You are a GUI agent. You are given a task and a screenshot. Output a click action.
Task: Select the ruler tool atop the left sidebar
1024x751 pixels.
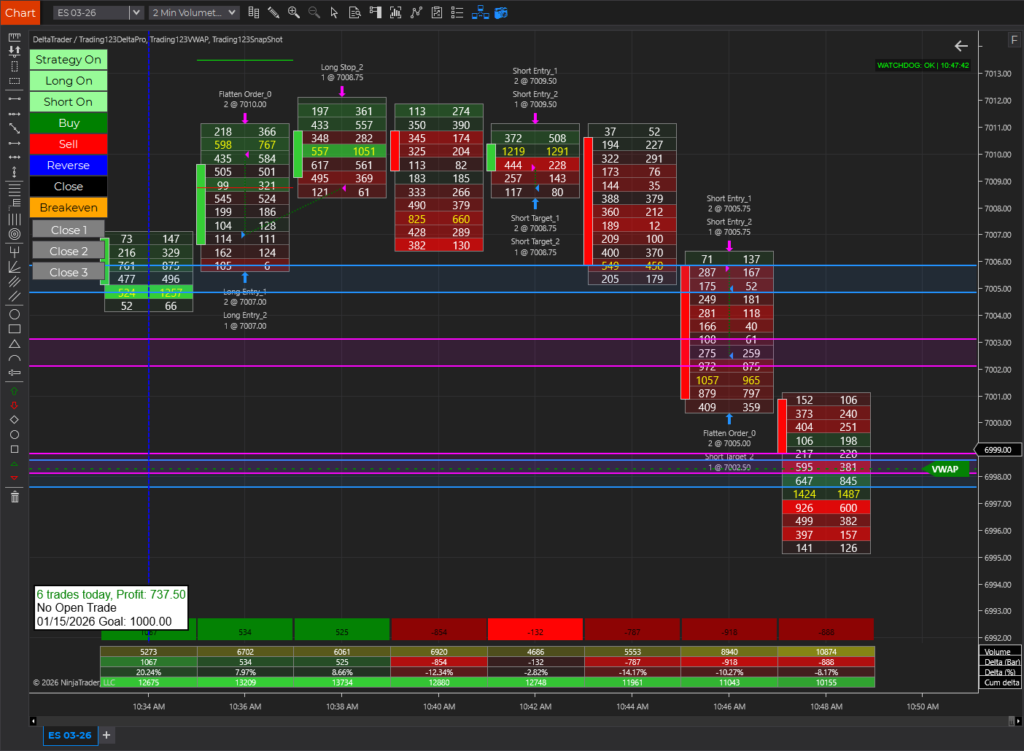[x=15, y=38]
